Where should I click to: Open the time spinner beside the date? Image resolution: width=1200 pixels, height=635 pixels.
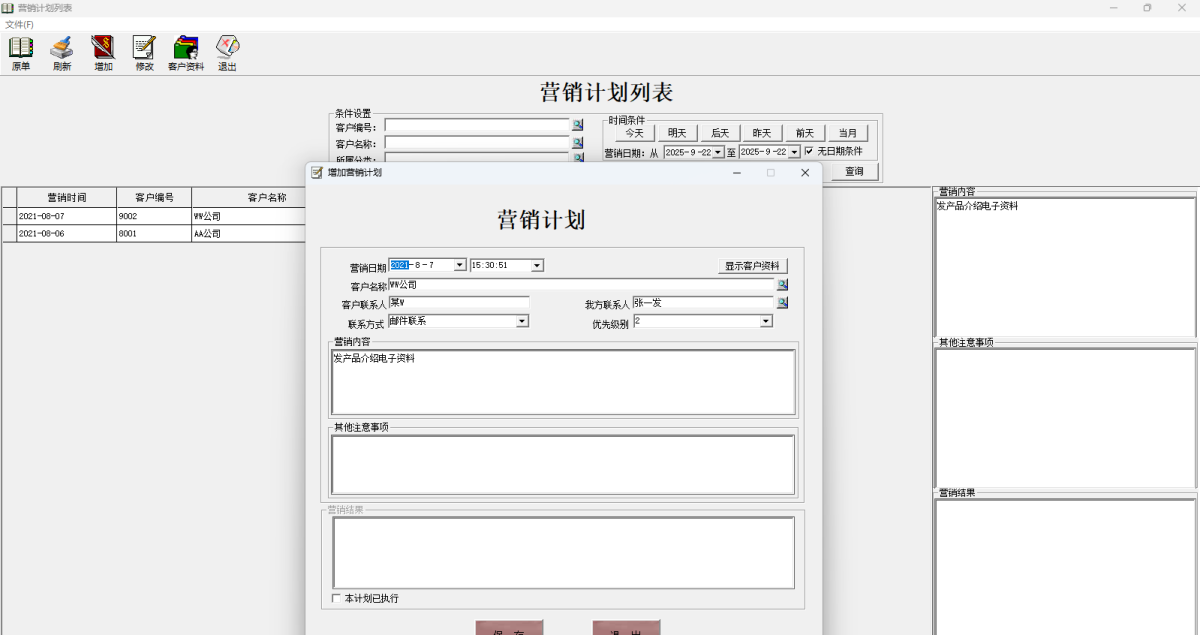coord(537,265)
